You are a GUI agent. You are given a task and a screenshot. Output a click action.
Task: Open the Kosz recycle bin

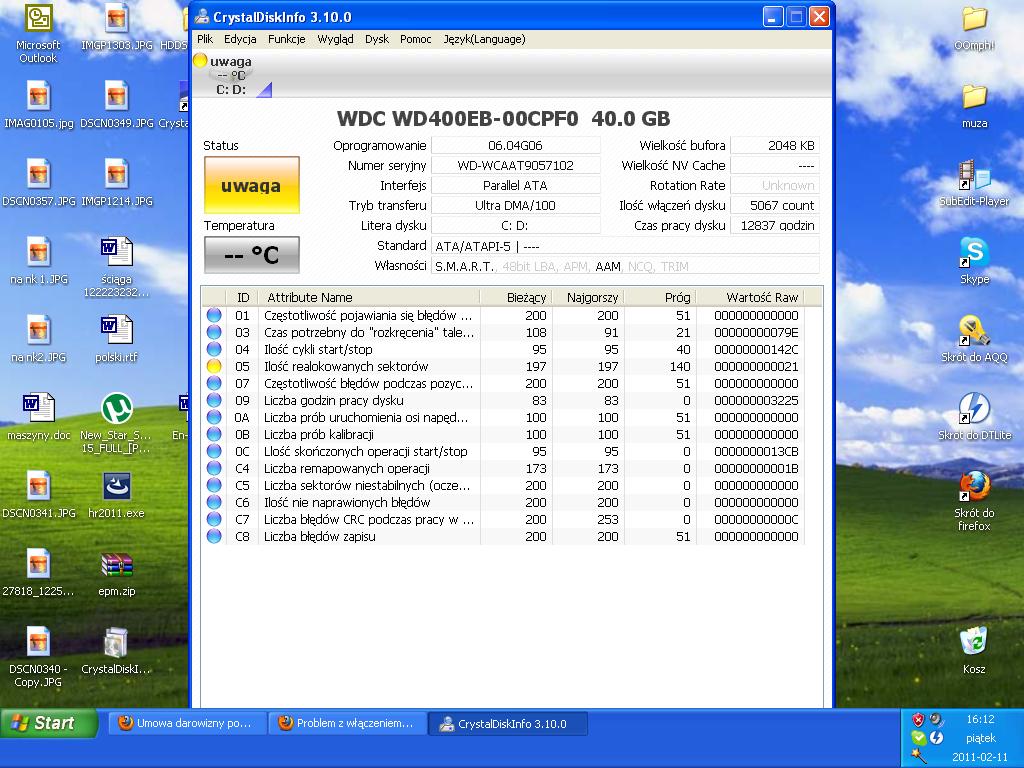click(x=974, y=651)
